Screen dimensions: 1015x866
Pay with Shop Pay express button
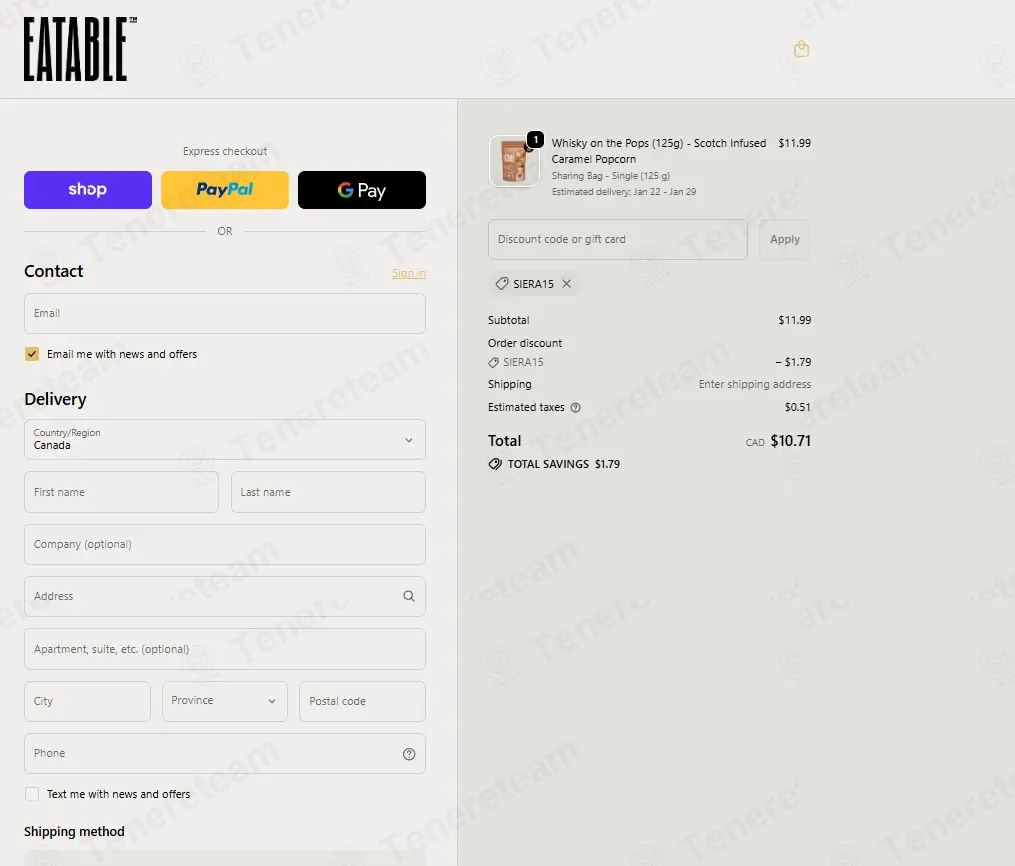pyautogui.click(x=88, y=190)
